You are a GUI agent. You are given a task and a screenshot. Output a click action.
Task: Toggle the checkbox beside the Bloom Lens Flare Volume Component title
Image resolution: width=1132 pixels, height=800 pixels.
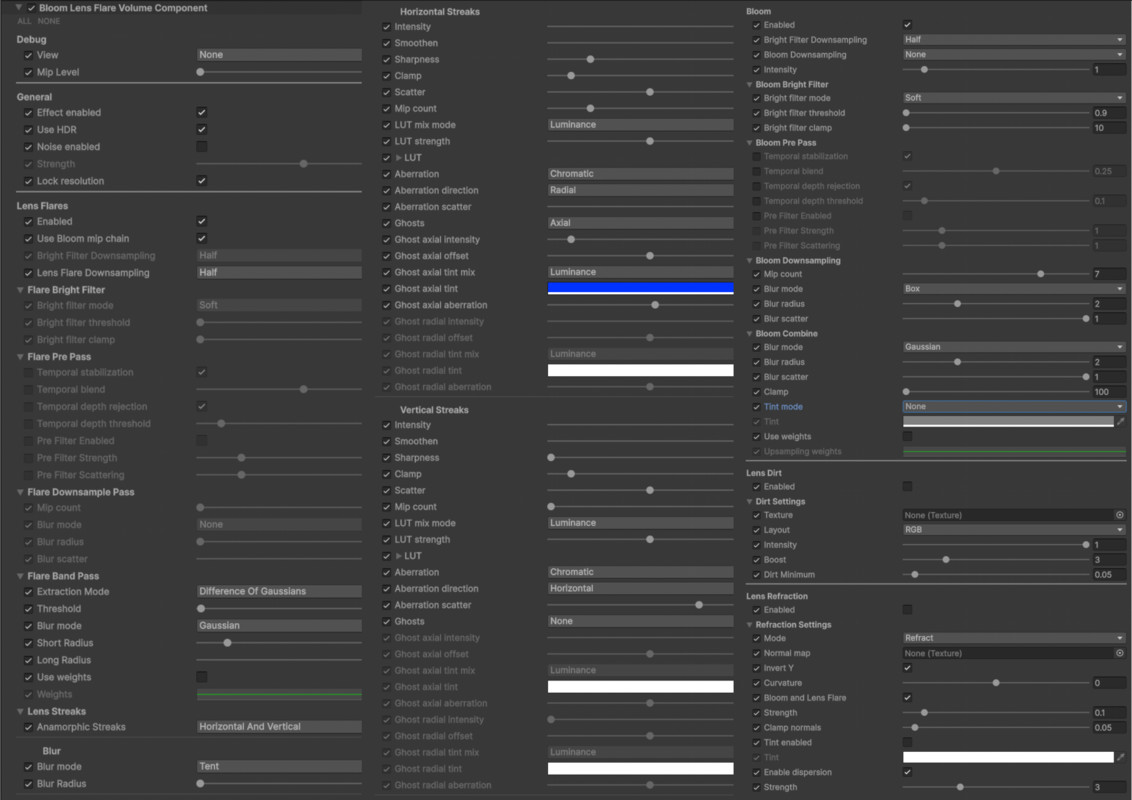point(32,8)
